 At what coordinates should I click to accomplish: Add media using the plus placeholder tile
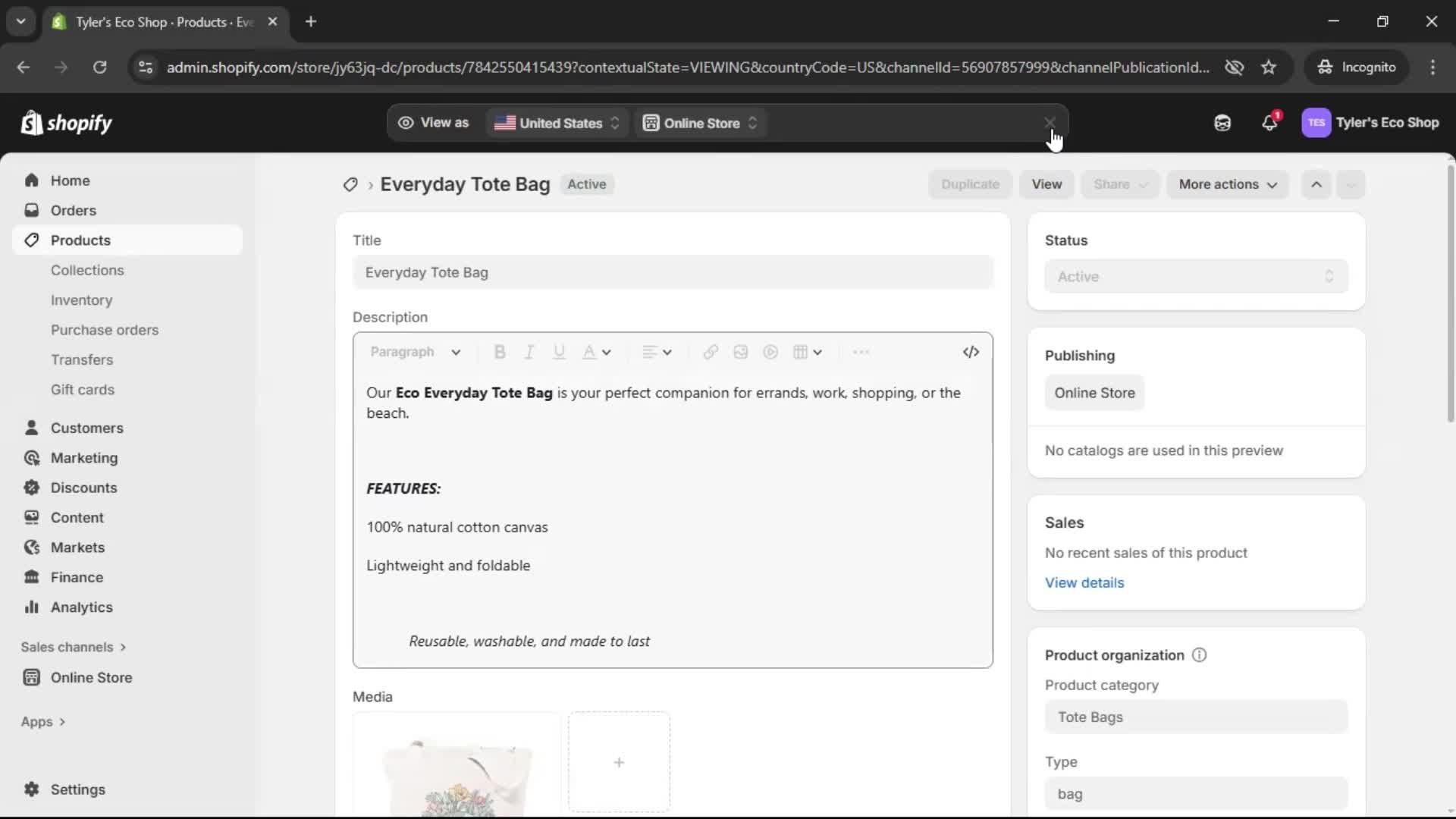(x=619, y=762)
